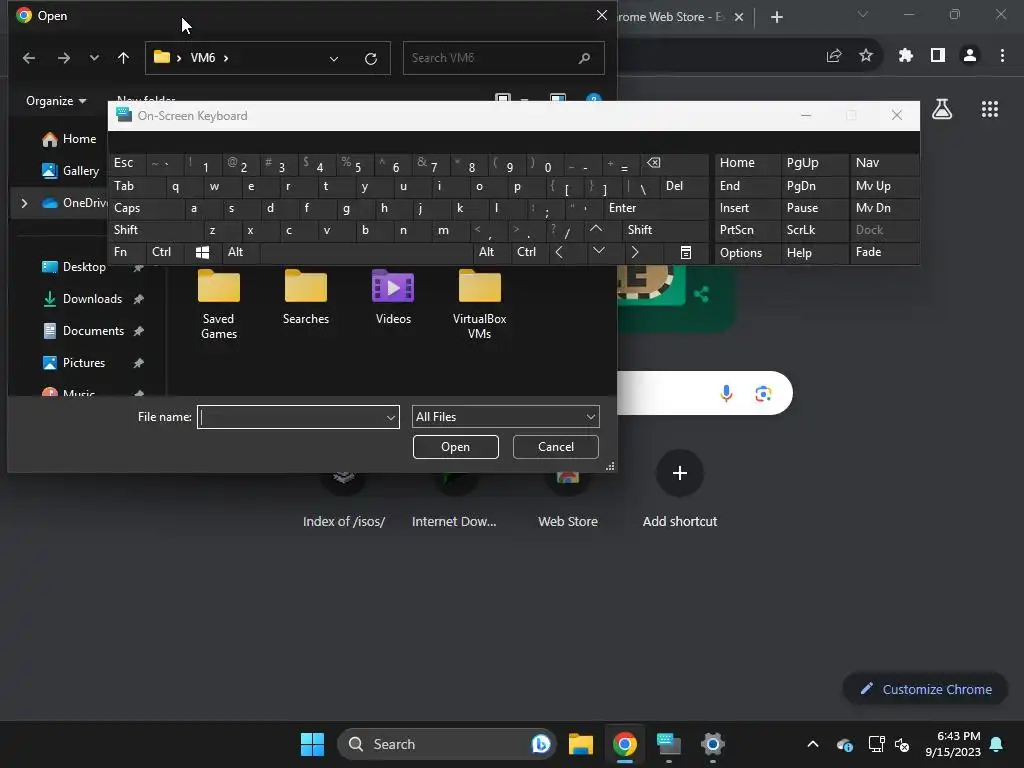The image size is (1024, 768).
Task: Go up one folder level arrow
Action: (123, 58)
